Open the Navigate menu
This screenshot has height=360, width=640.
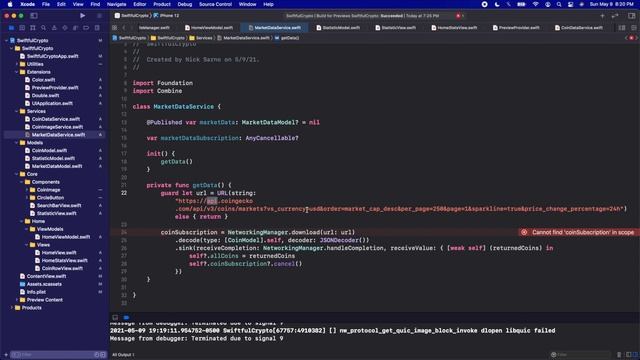pyautogui.click(x=116, y=4)
